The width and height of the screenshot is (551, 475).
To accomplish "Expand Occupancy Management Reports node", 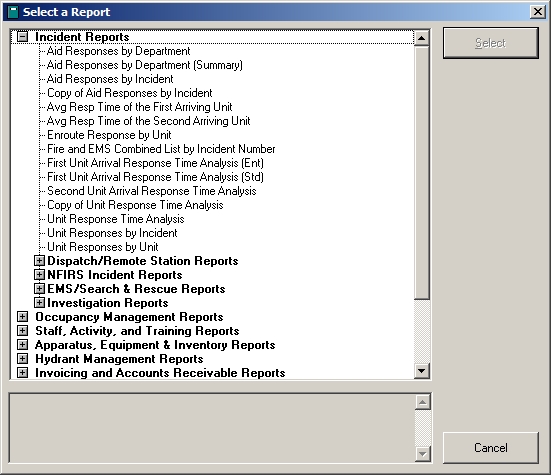I will [x=22, y=317].
